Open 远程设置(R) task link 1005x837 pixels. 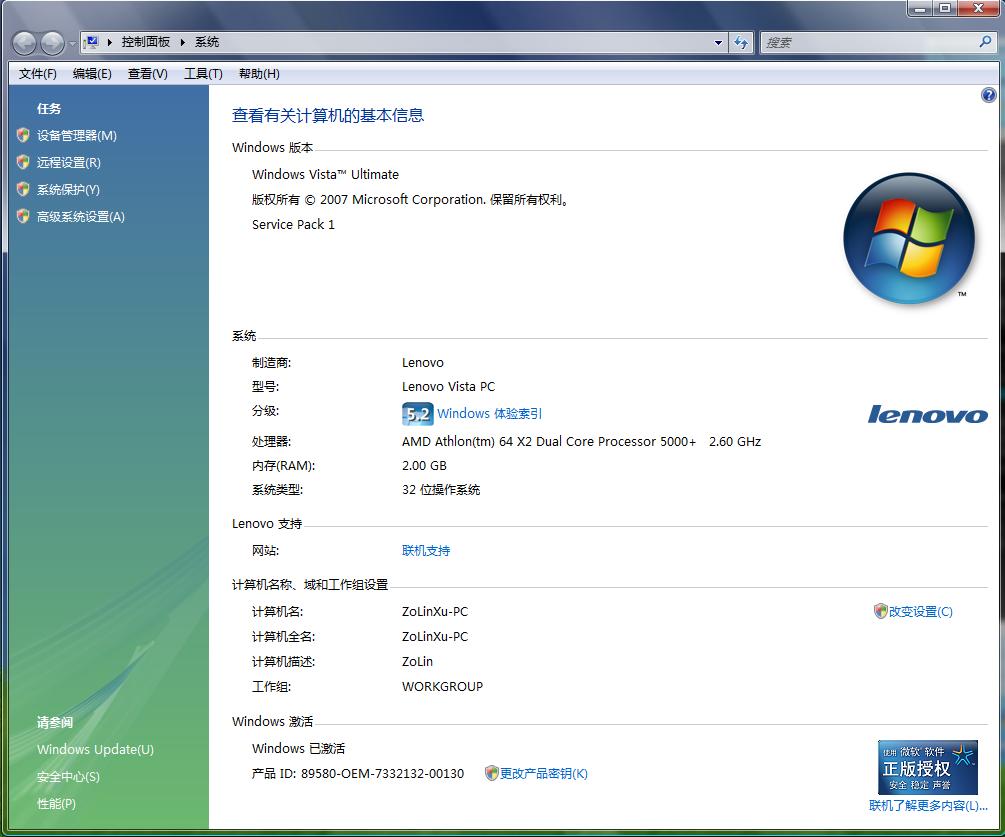69,162
